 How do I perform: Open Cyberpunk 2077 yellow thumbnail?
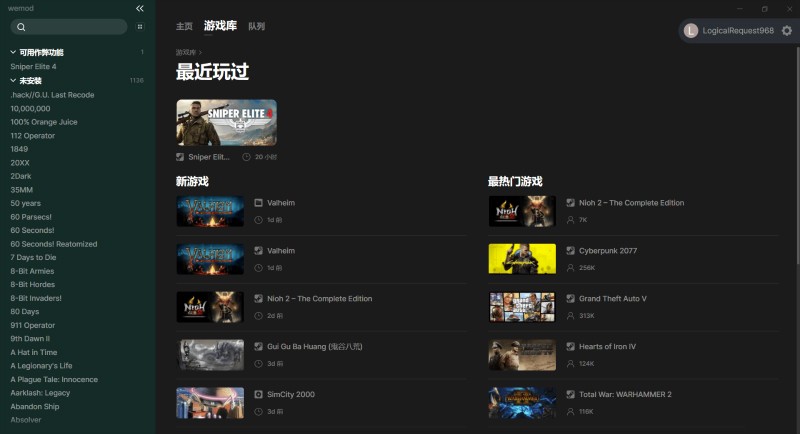coord(522,259)
